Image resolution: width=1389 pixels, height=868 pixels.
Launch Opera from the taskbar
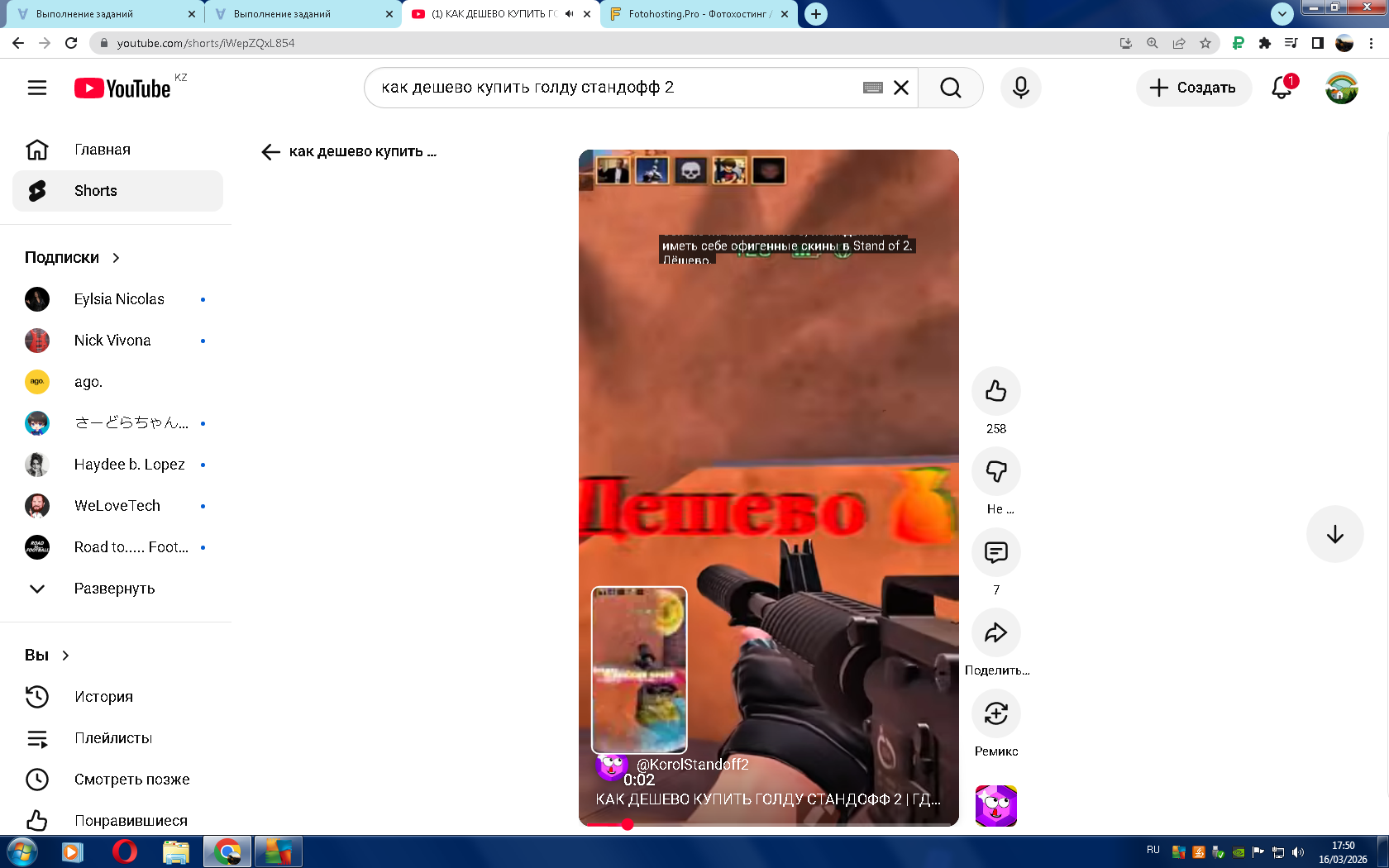click(124, 851)
